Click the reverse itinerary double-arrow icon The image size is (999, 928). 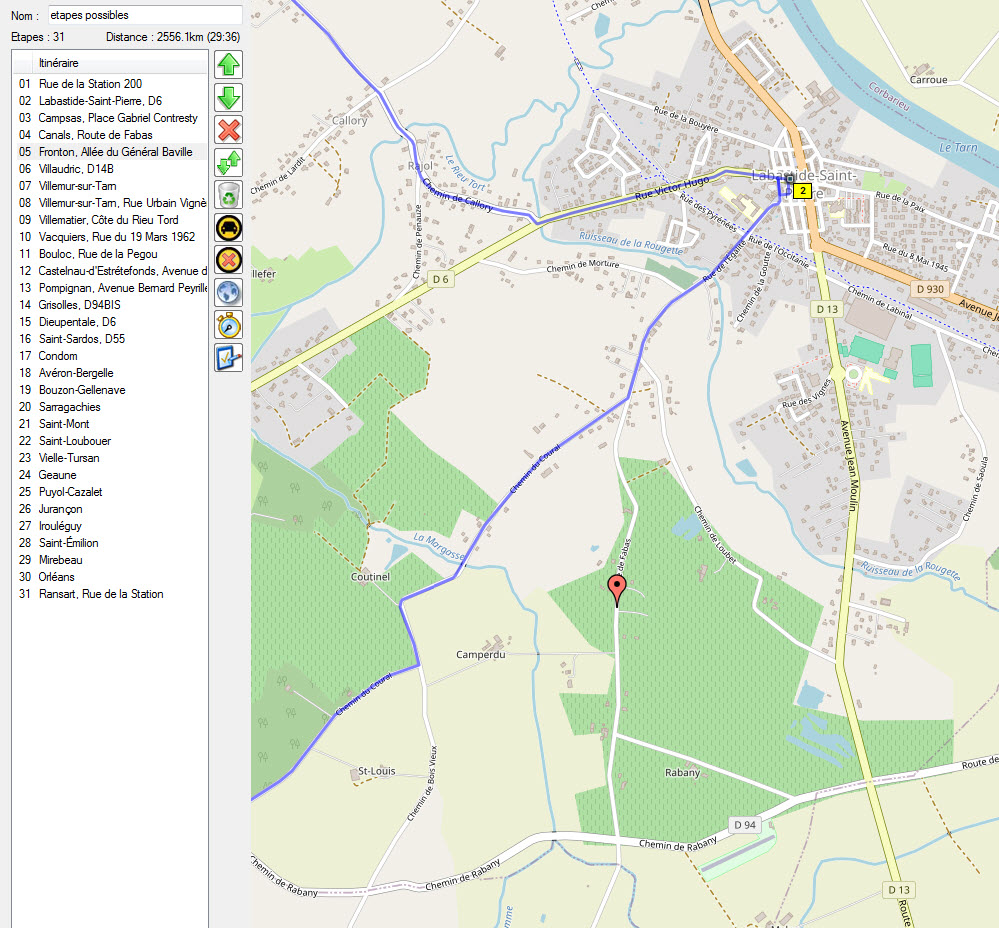228,162
